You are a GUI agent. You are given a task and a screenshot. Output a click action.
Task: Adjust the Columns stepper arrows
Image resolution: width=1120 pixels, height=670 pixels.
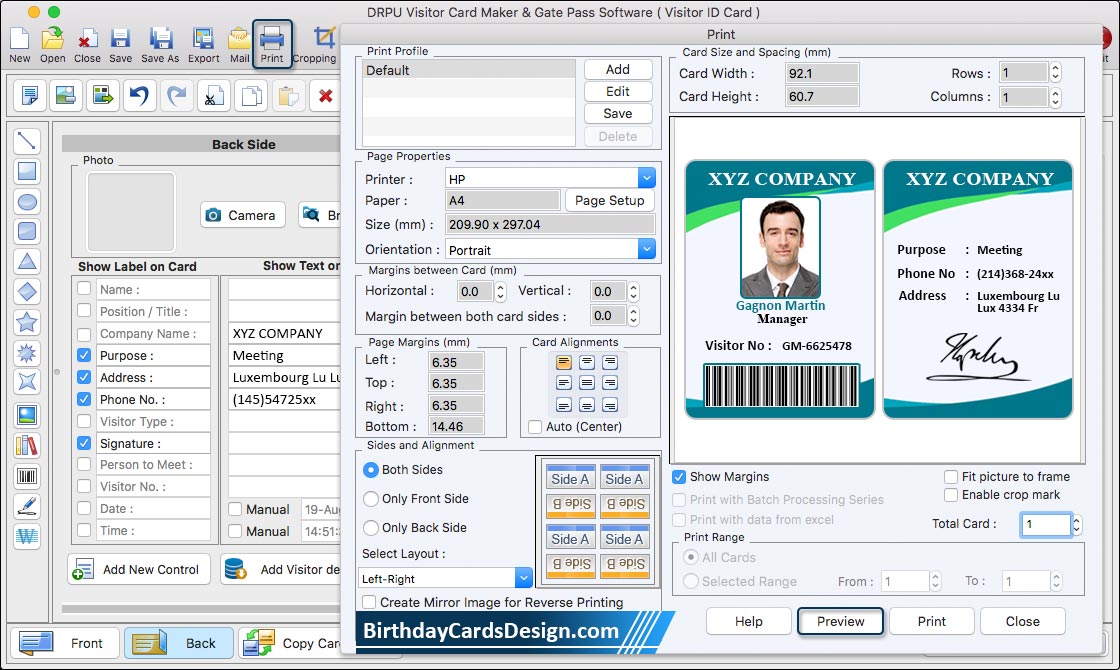(x=1056, y=96)
